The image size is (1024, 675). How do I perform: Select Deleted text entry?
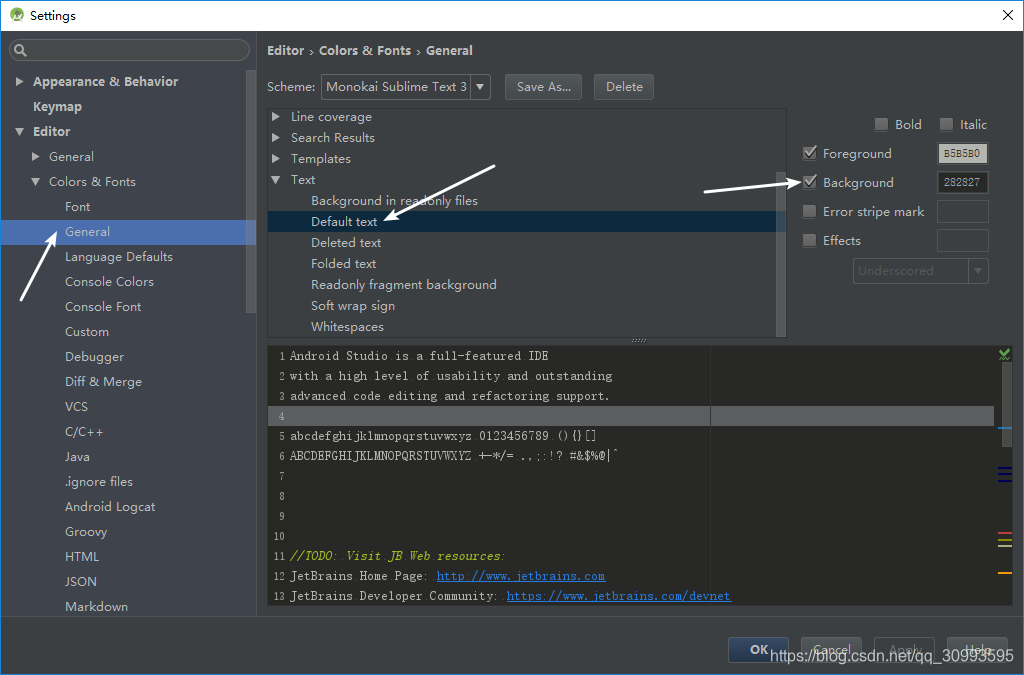point(346,242)
